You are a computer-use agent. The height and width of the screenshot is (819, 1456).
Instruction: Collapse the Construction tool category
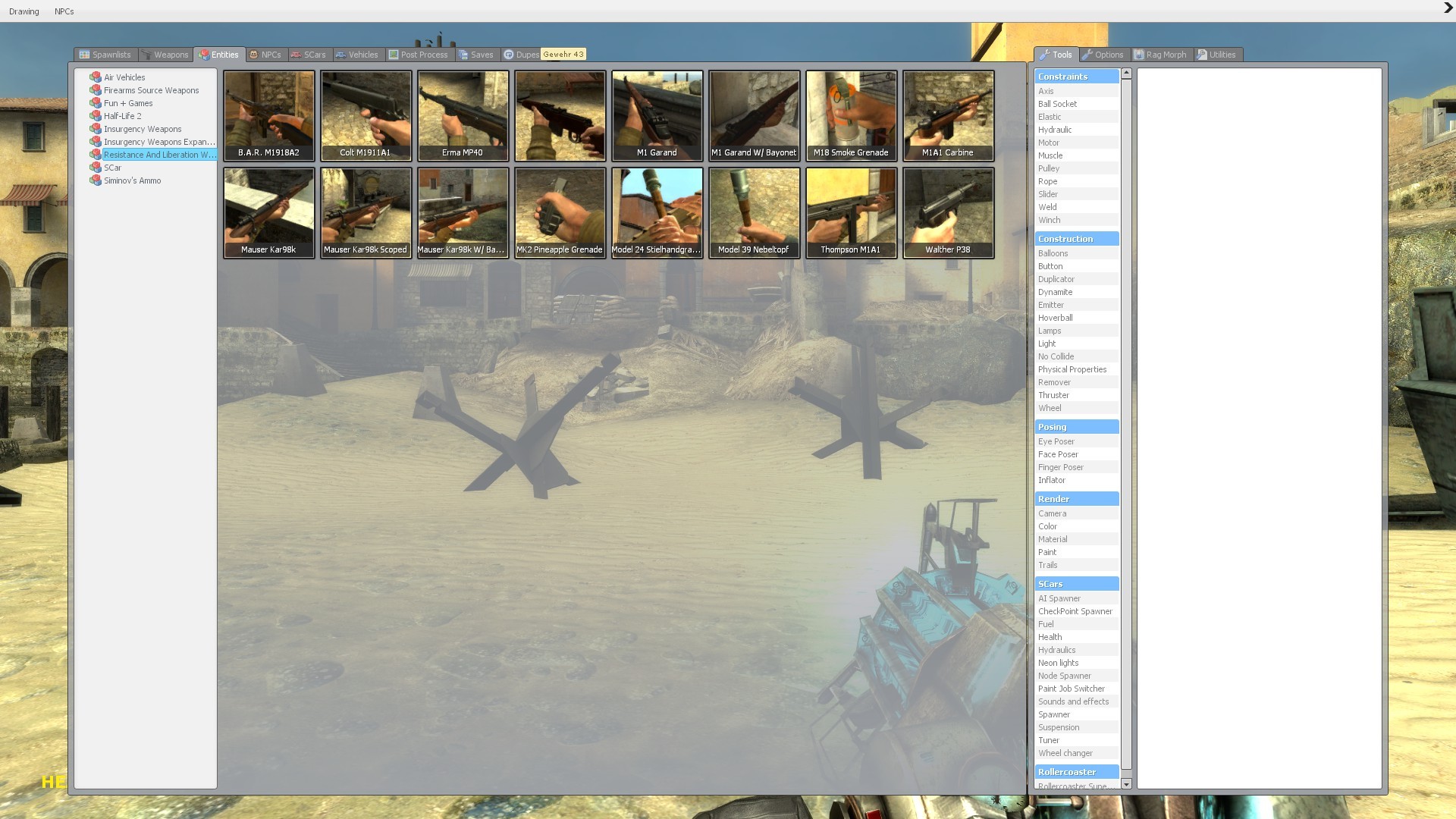1077,239
